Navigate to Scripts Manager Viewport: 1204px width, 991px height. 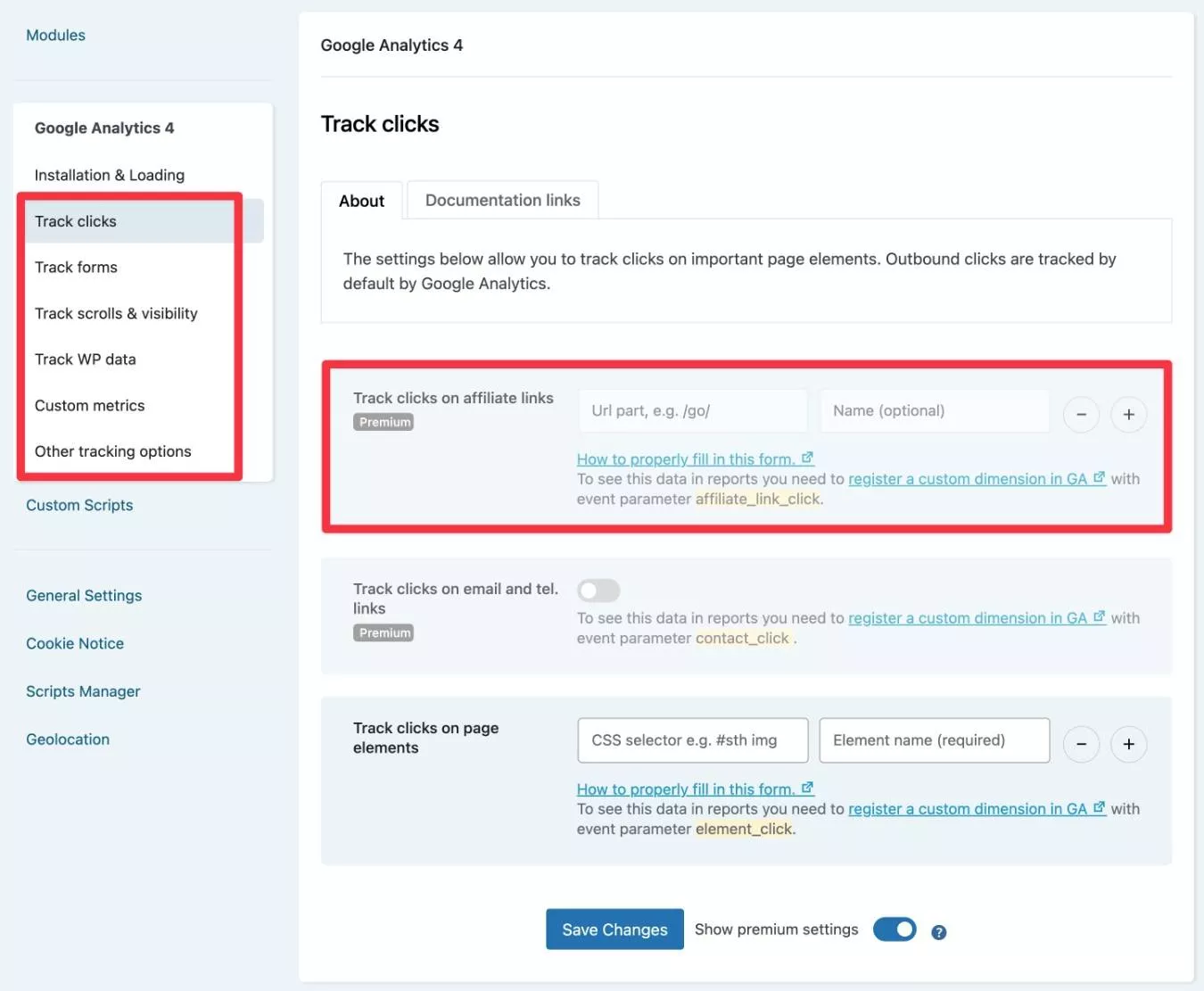tap(83, 691)
